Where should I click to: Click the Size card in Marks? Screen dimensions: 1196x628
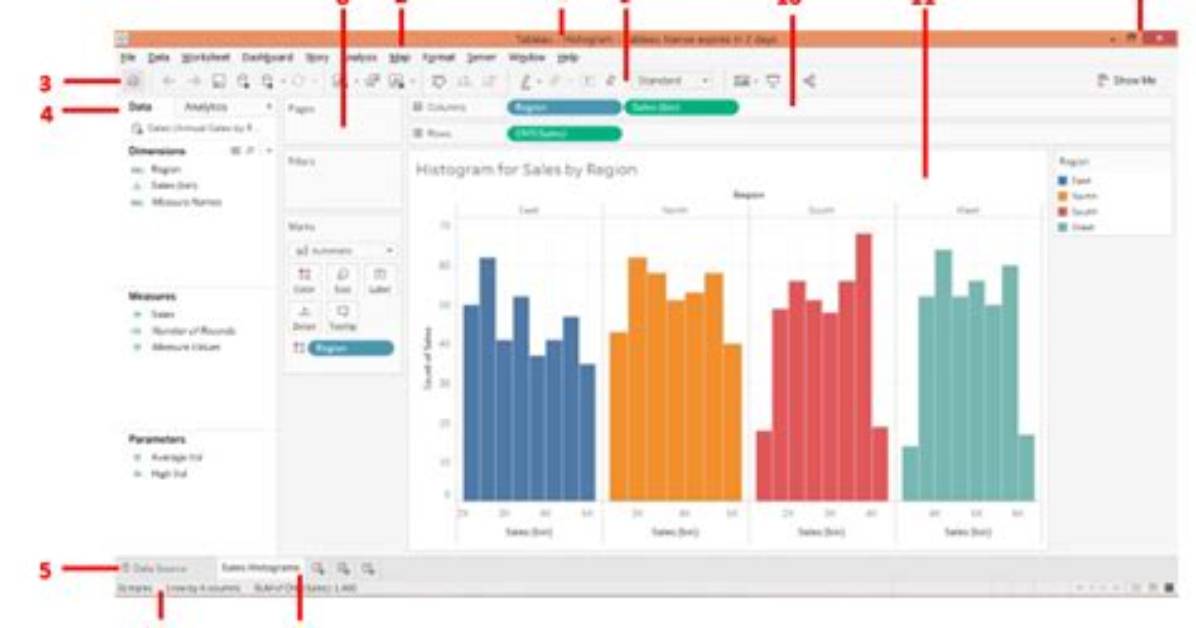(342, 280)
